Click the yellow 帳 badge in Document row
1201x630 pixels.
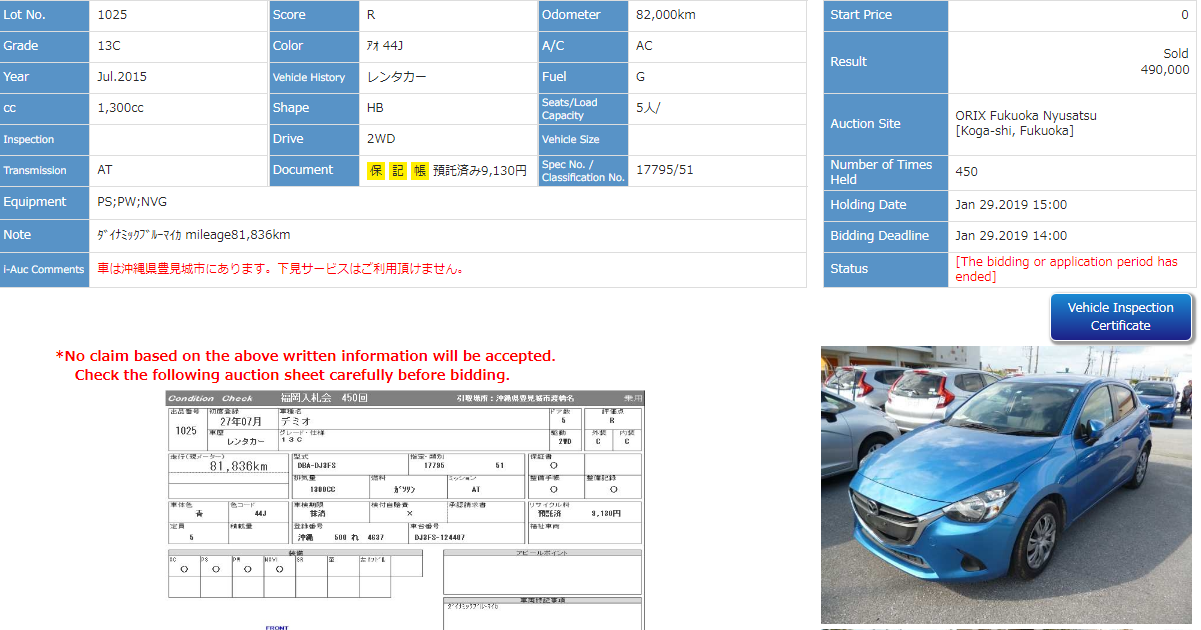(420, 171)
